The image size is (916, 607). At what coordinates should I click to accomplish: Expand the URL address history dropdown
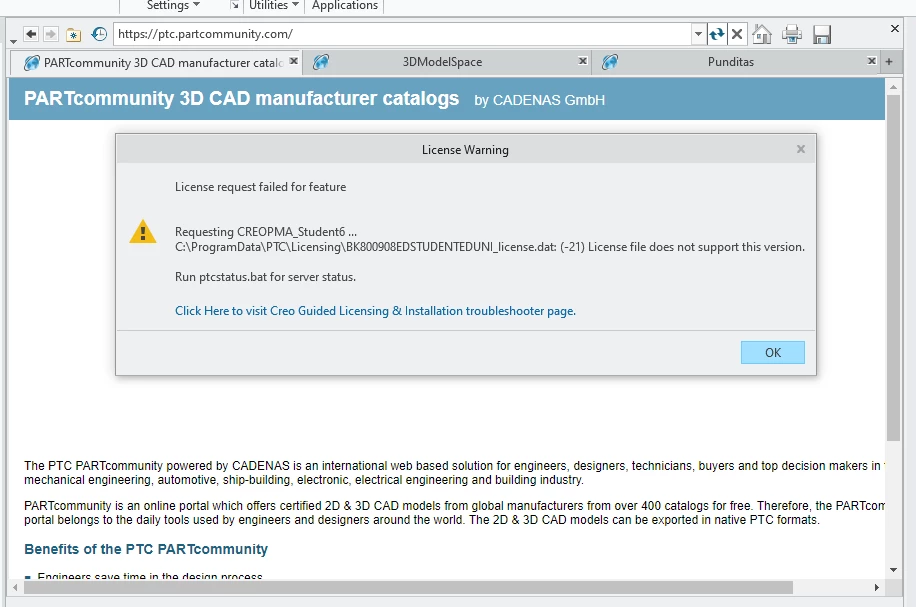(x=698, y=34)
